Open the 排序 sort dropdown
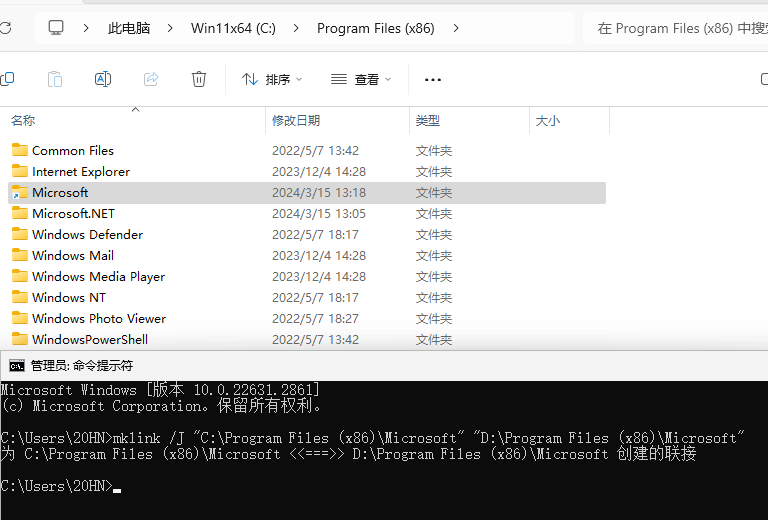Viewport: 768px width, 520px height. tap(271, 79)
